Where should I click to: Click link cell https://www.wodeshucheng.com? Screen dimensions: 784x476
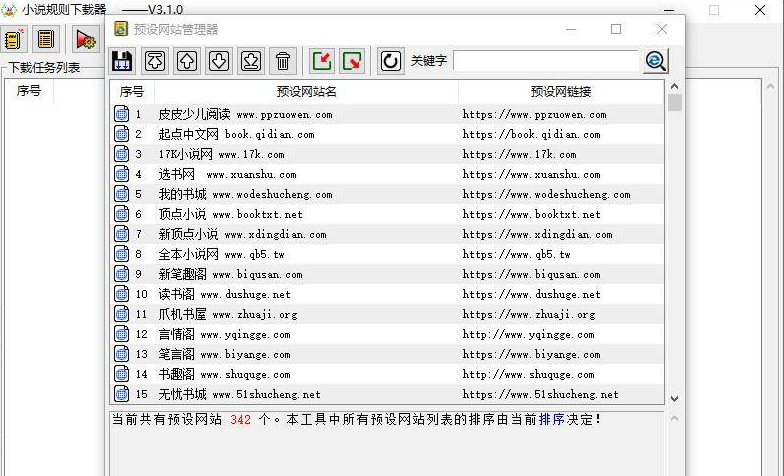(546, 194)
